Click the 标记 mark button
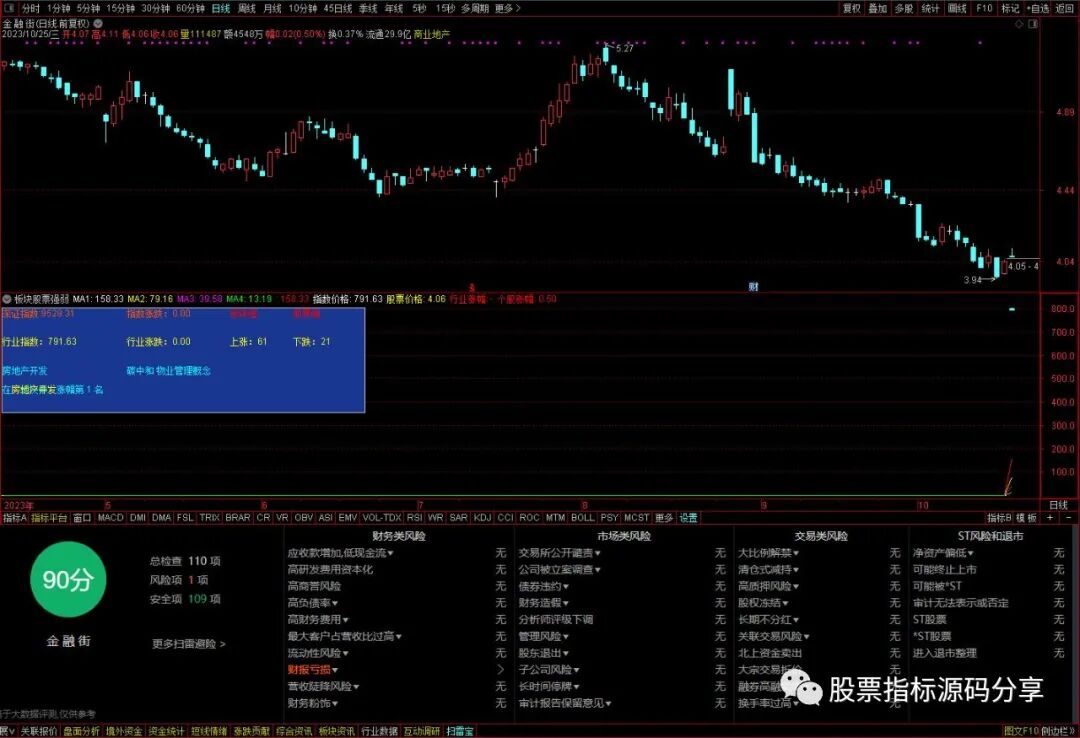This screenshot has width=1080, height=738. (x=1010, y=8)
